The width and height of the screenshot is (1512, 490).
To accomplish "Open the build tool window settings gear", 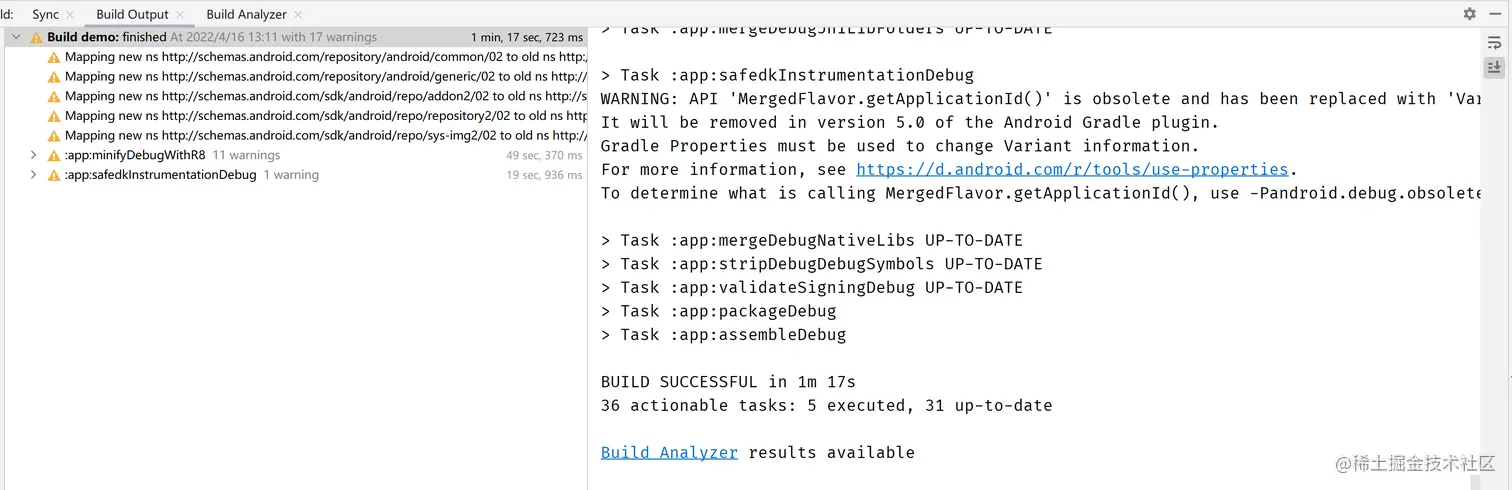I will tap(1469, 14).
